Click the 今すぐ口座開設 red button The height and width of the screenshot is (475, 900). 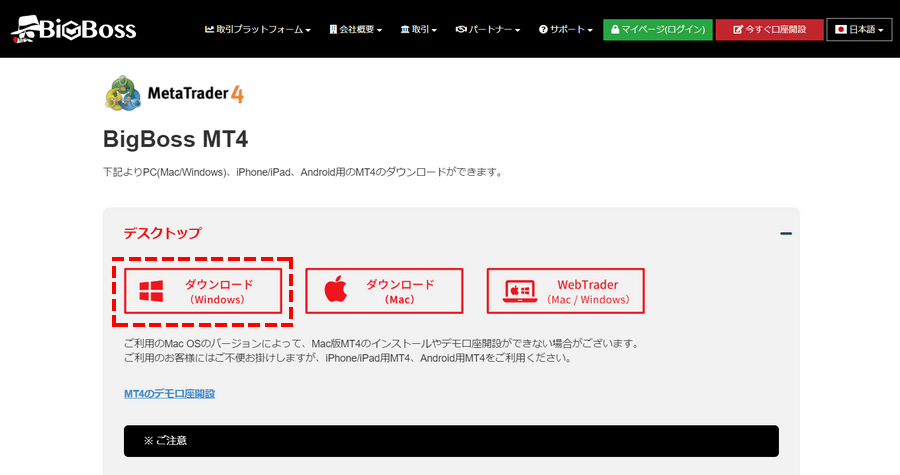coord(769,29)
